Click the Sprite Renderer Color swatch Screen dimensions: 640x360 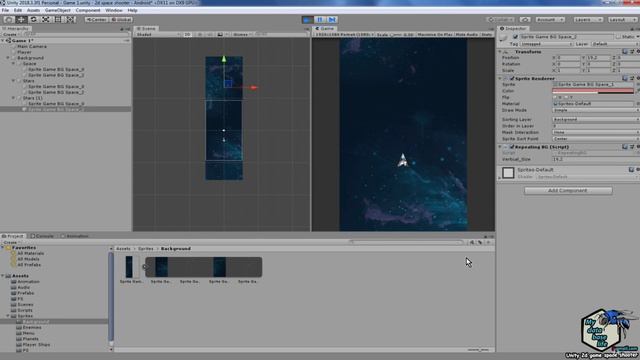pyautogui.click(x=593, y=91)
